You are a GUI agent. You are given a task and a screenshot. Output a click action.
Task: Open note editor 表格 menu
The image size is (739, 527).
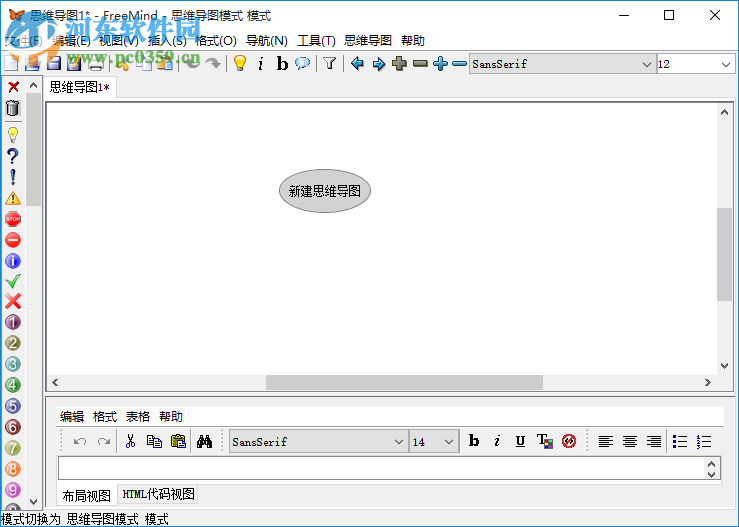click(x=138, y=417)
